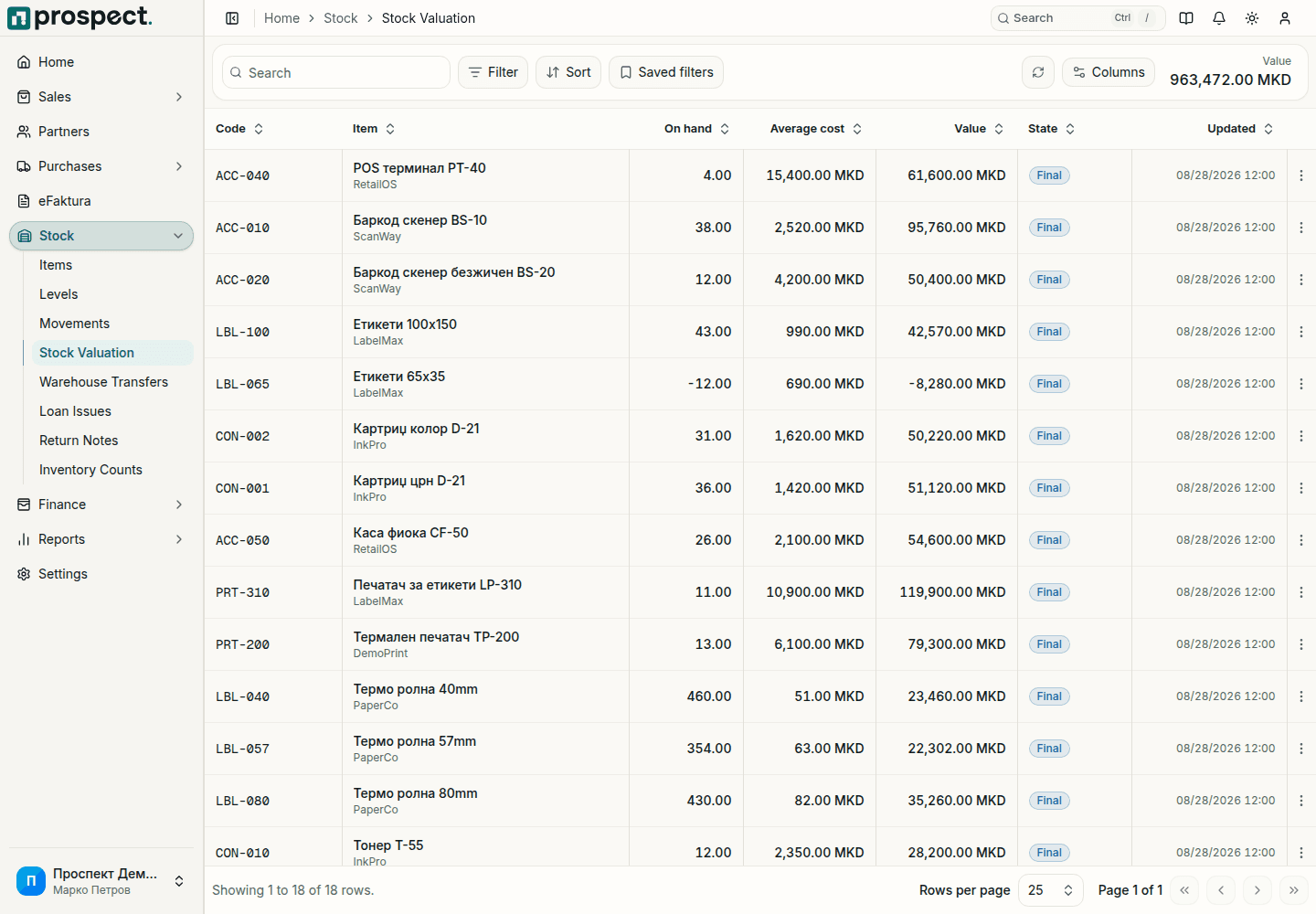Open the company switcher dropdown
The width and height of the screenshot is (1316, 914).
coord(101,881)
